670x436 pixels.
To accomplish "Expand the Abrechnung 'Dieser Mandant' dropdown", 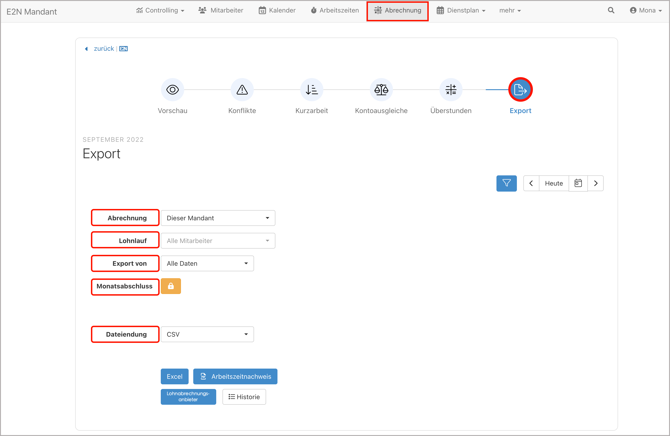I will click(218, 218).
